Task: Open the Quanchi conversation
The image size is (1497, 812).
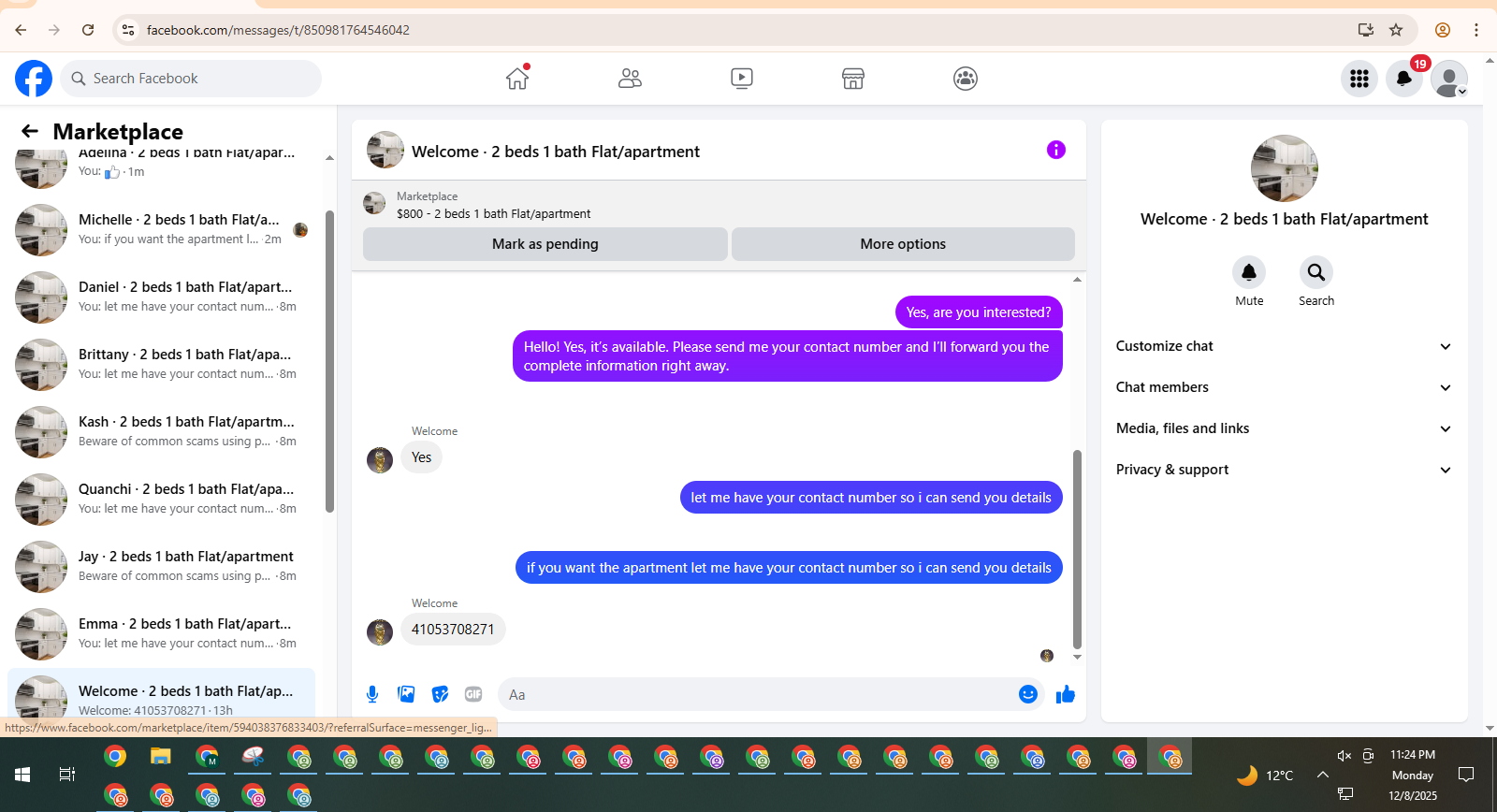Action: [161, 500]
